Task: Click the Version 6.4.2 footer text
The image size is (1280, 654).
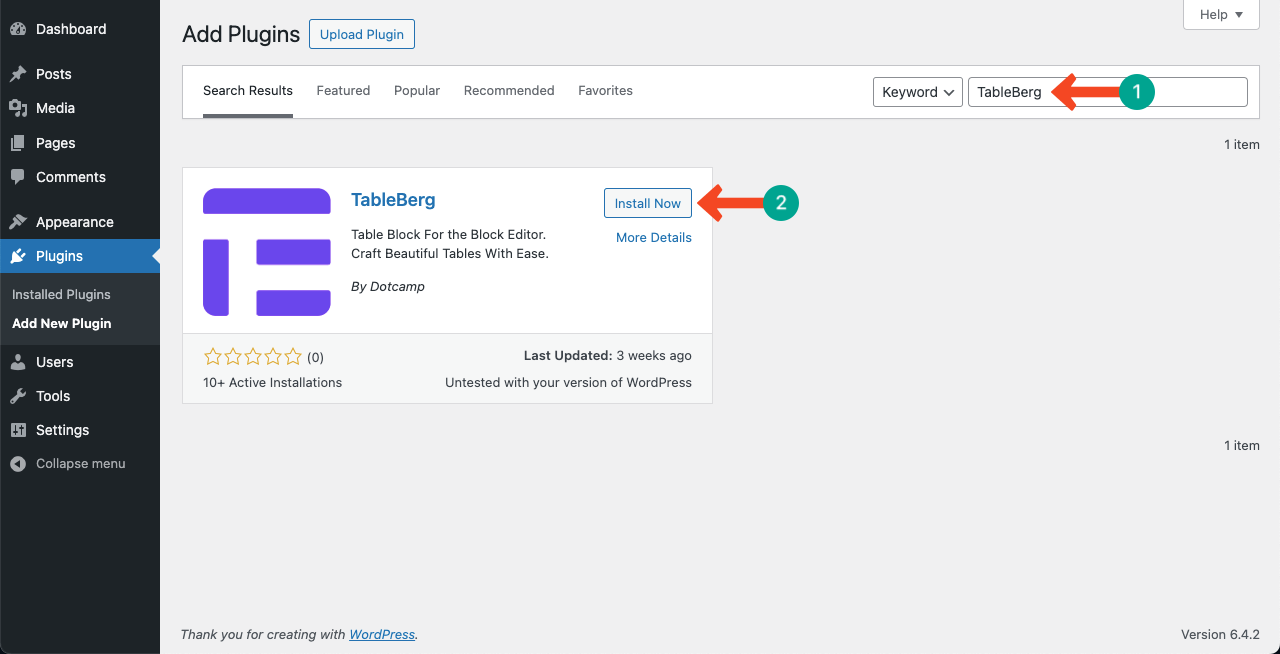Action: (x=1220, y=635)
